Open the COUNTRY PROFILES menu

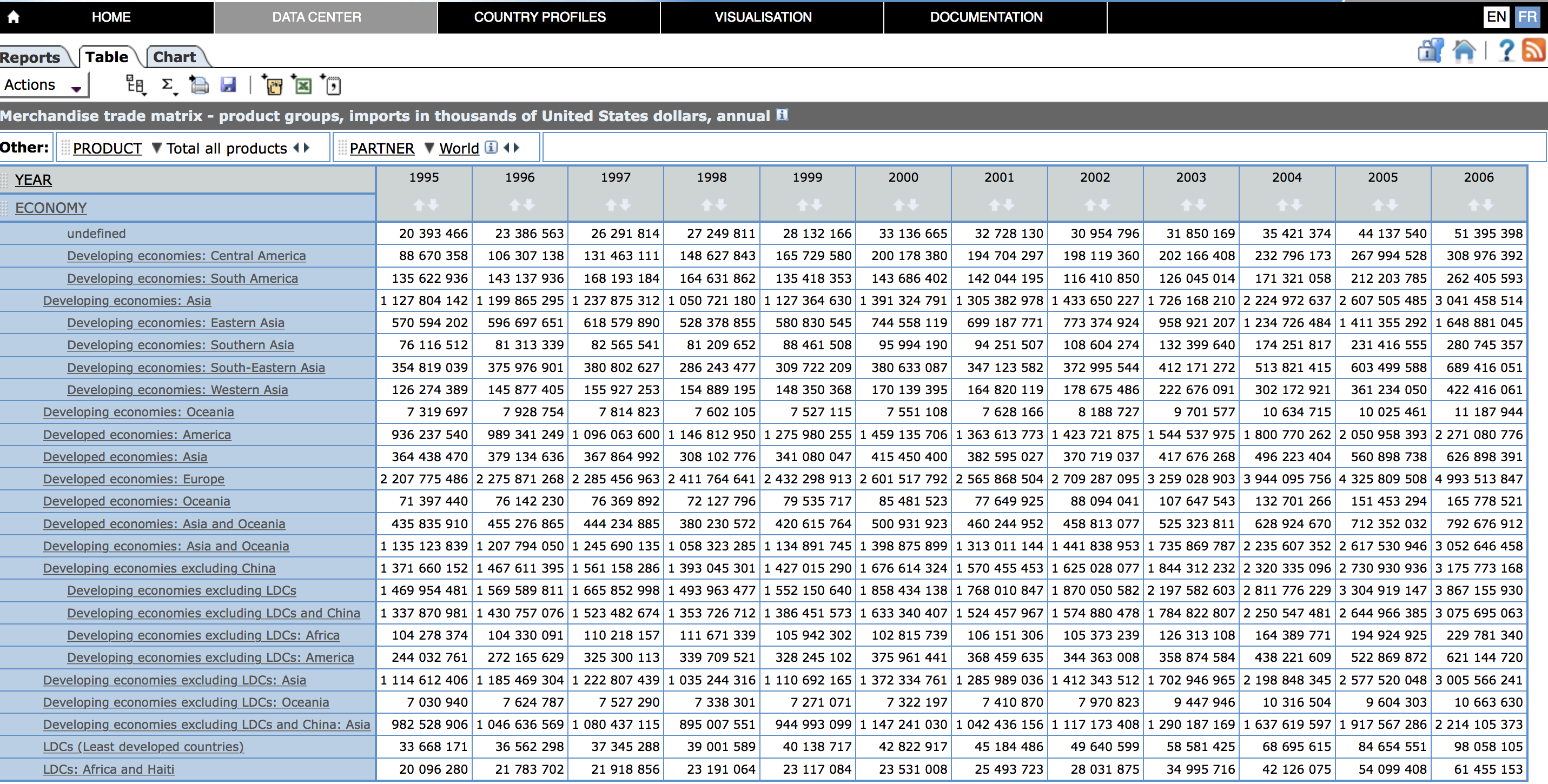tap(539, 17)
